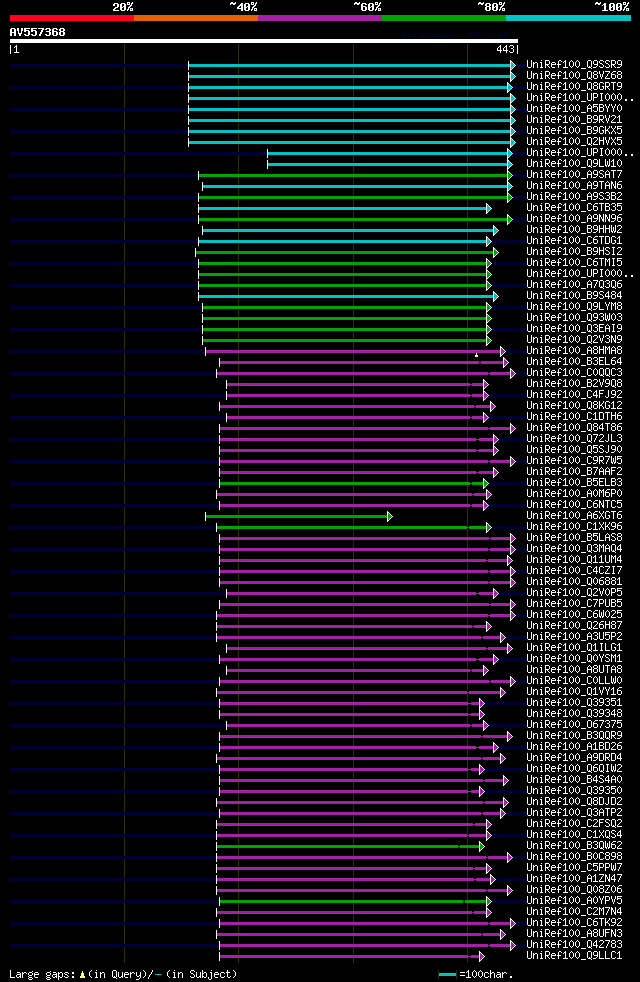Click the UniRef100_A1ZN47 label
Viewport: 640px width, 982px height.
point(574,879)
